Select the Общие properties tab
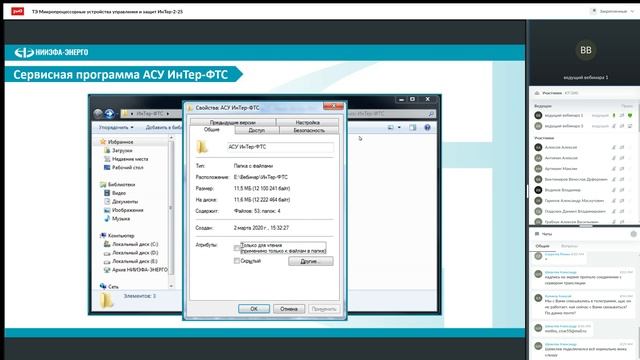 tap(212, 130)
